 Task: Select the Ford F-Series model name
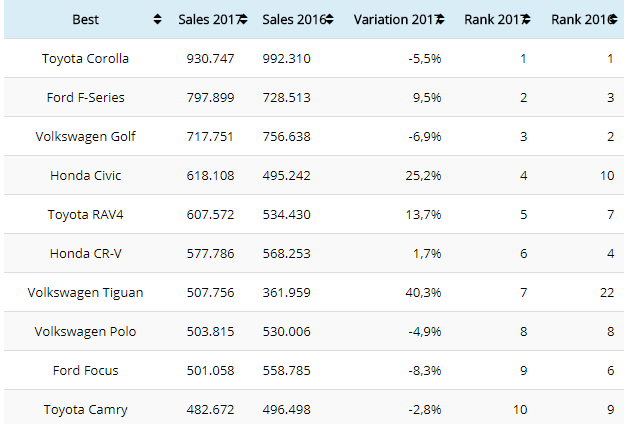coord(85,98)
